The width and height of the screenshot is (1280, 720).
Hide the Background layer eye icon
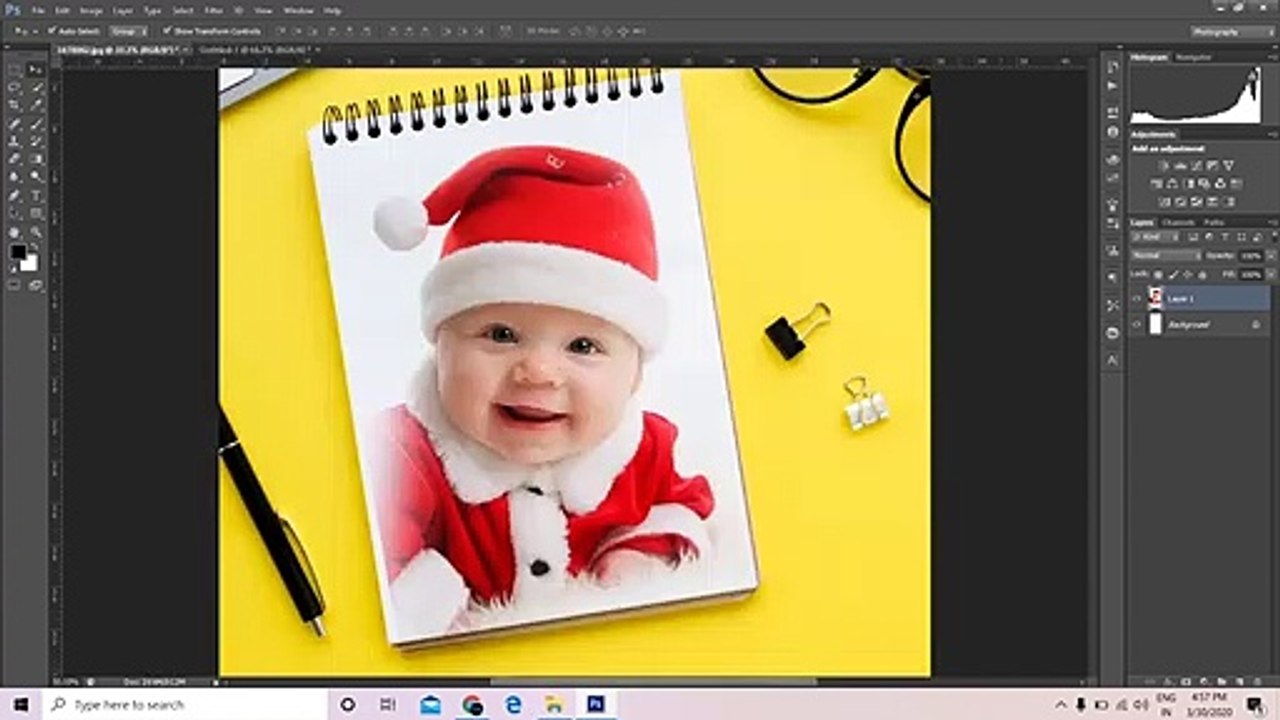point(1136,325)
